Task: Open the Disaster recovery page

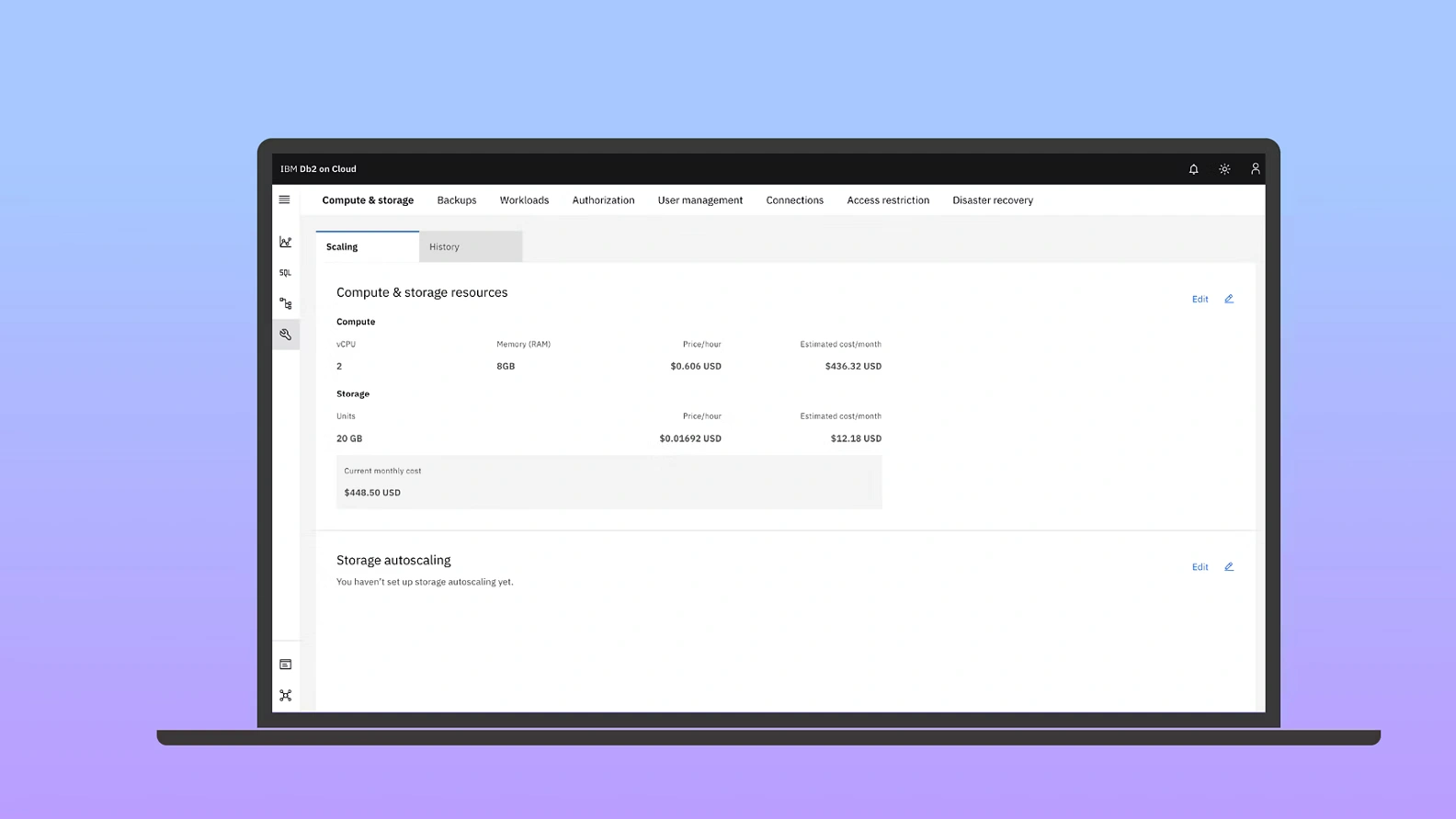Action: point(993,200)
